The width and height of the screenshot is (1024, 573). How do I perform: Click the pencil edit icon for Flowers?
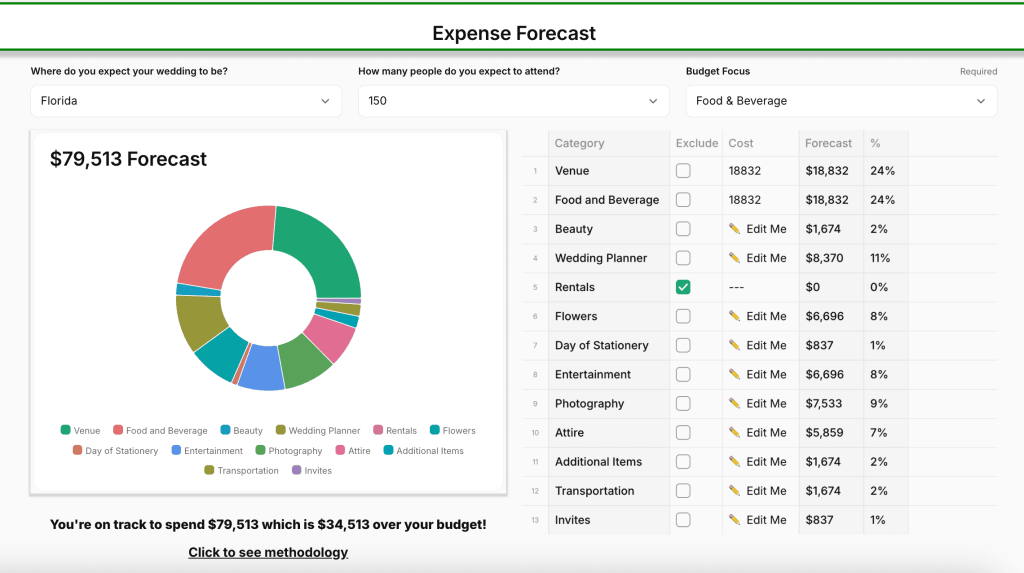coord(735,316)
